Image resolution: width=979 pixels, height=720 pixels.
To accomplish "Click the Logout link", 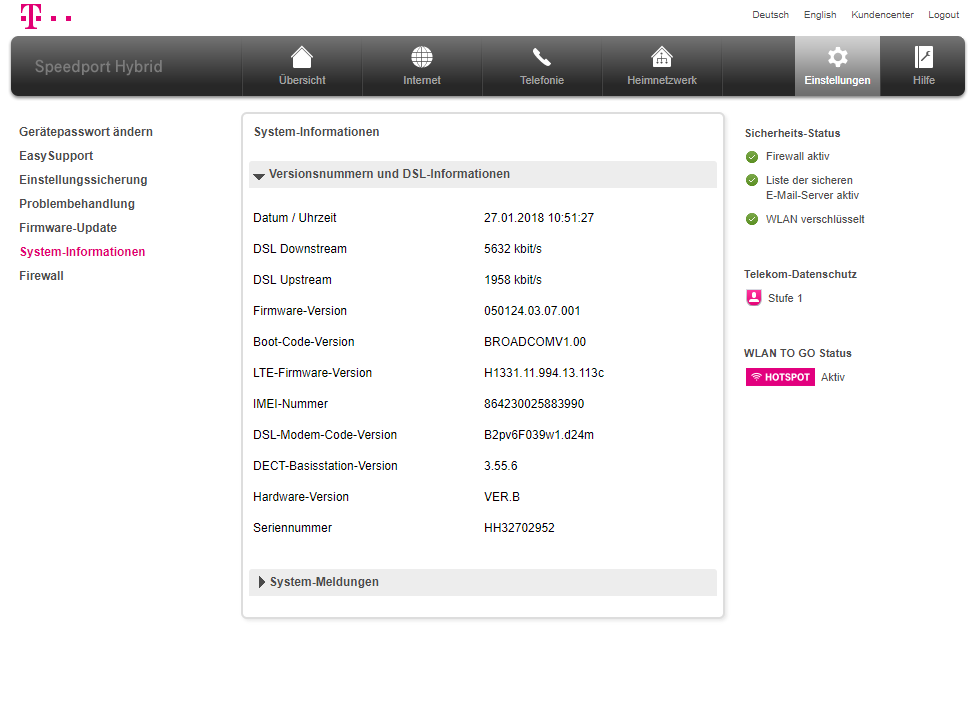I will tap(943, 15).
